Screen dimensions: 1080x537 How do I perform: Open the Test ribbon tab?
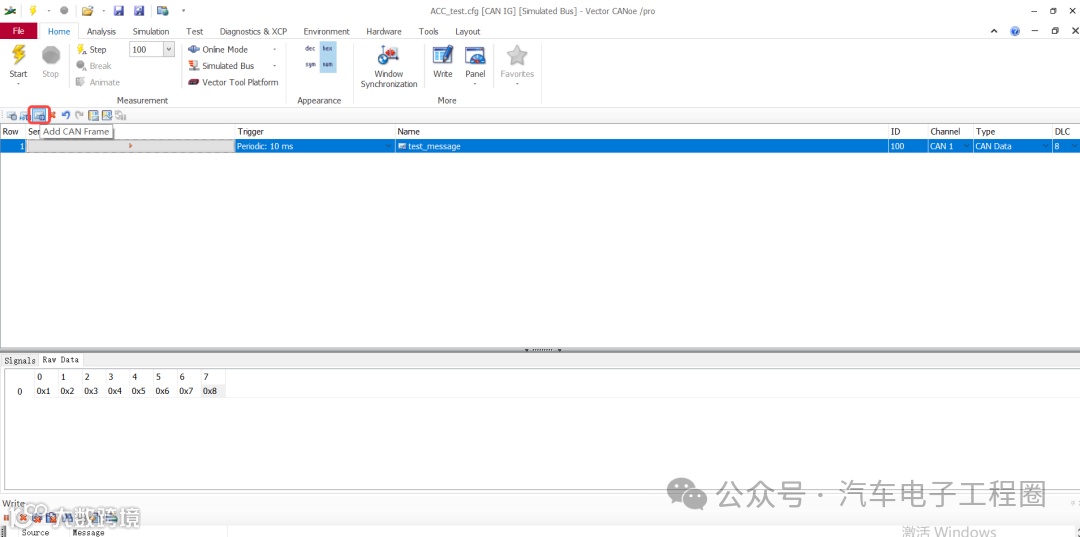point(194,31)
